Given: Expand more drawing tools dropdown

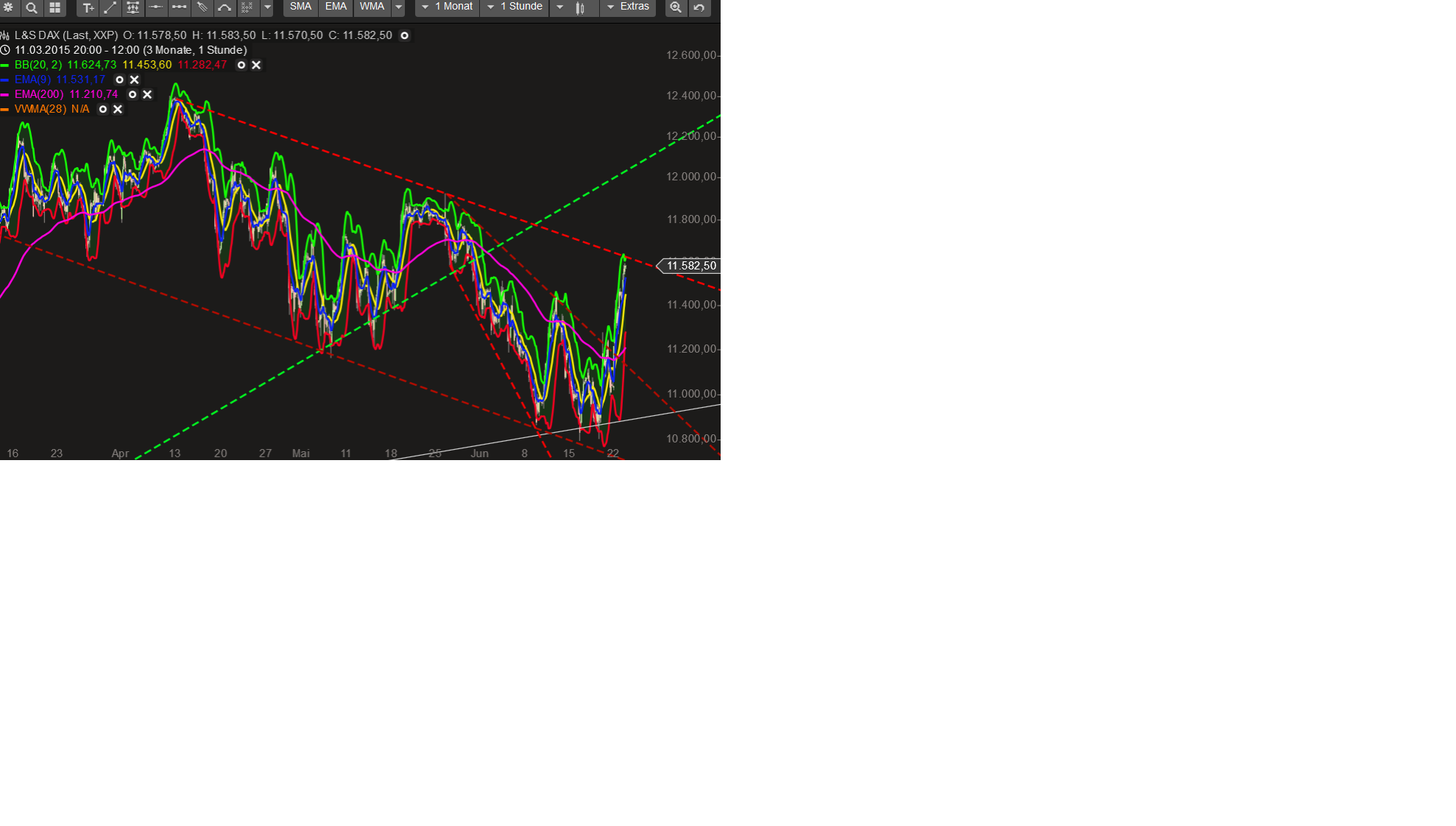Looking at the screenshot, I should [x=267, y=7].
